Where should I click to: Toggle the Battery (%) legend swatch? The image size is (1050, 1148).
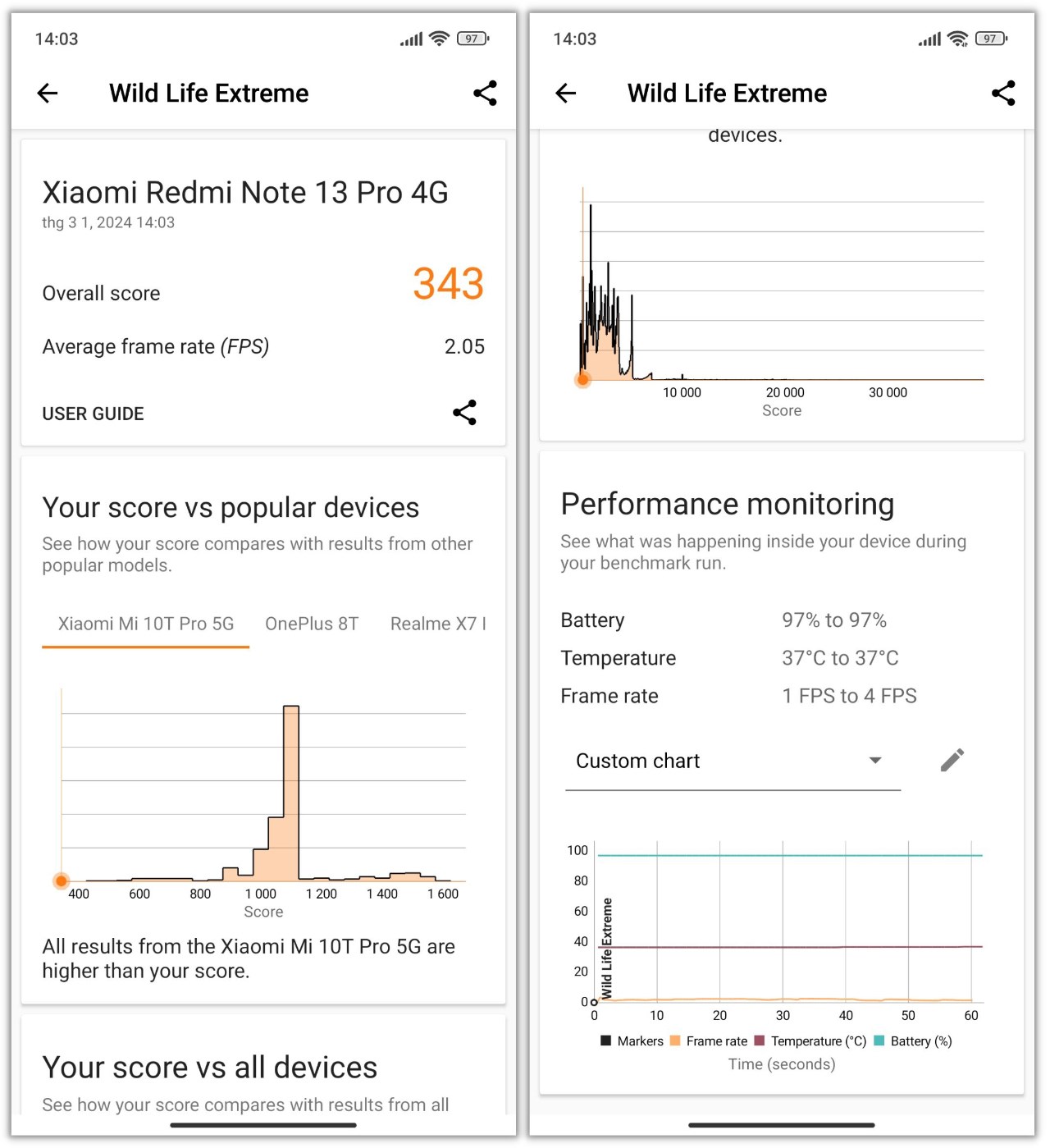(879, 1041)
